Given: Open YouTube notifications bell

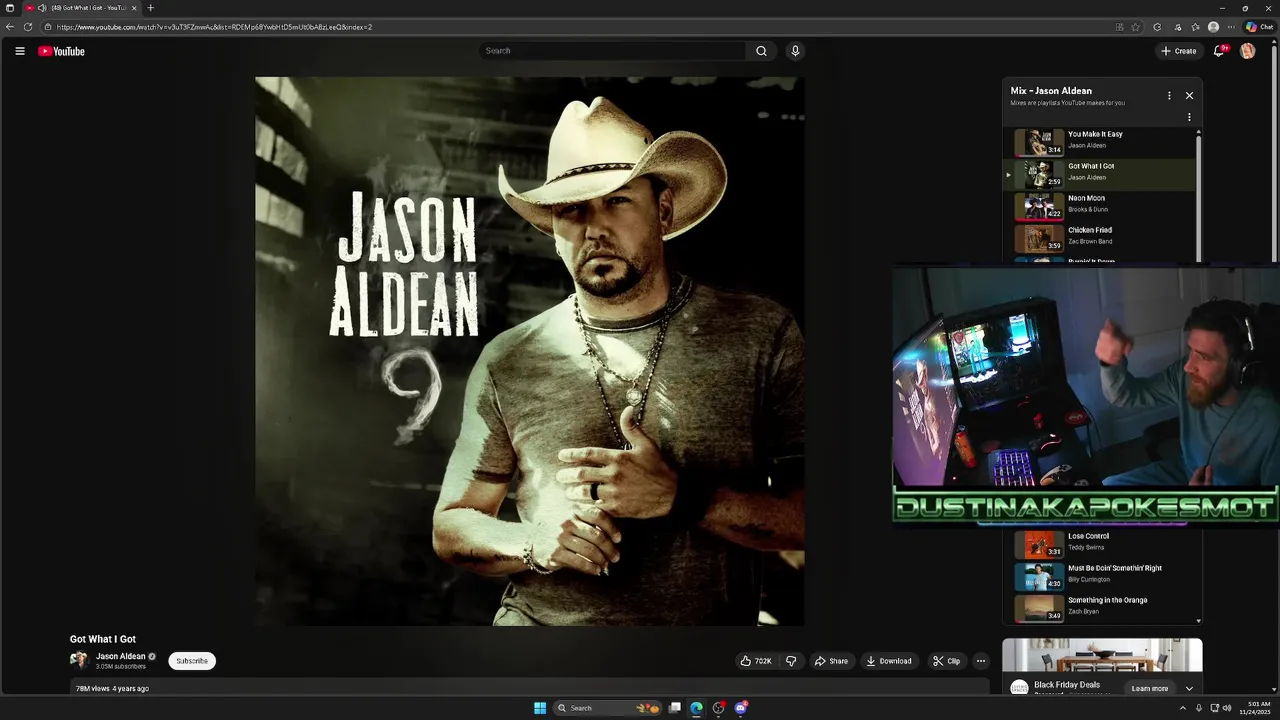Looking at the screenshot, I should point(1219,51).
